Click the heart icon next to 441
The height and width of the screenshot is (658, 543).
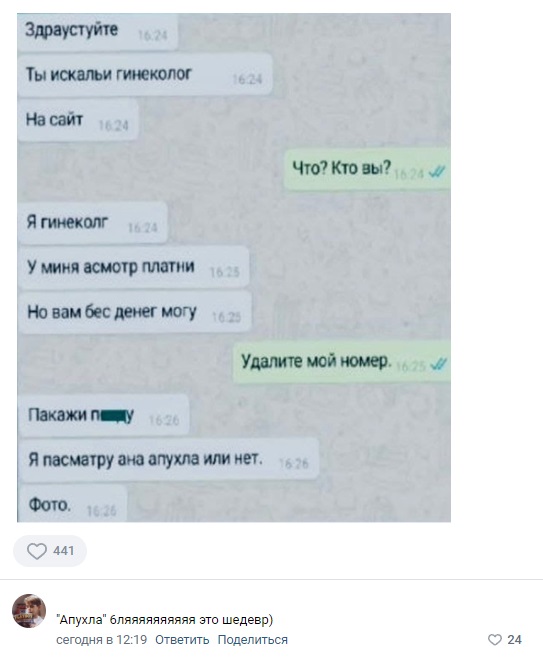point(37,551)
